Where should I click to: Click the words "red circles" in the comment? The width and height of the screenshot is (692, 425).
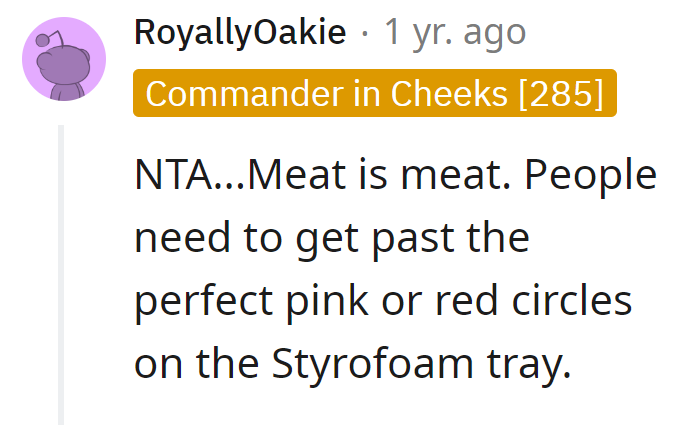click(534, 300)
